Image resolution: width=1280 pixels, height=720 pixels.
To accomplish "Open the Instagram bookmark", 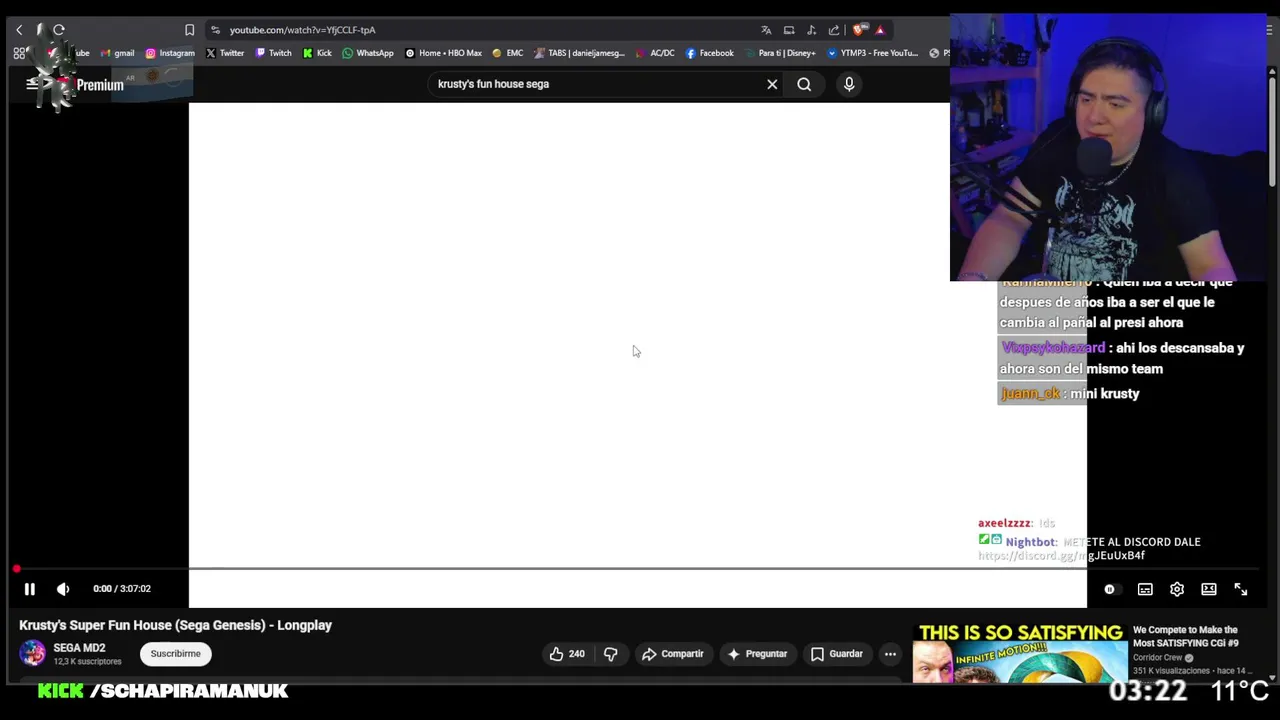I will (170, 53).
